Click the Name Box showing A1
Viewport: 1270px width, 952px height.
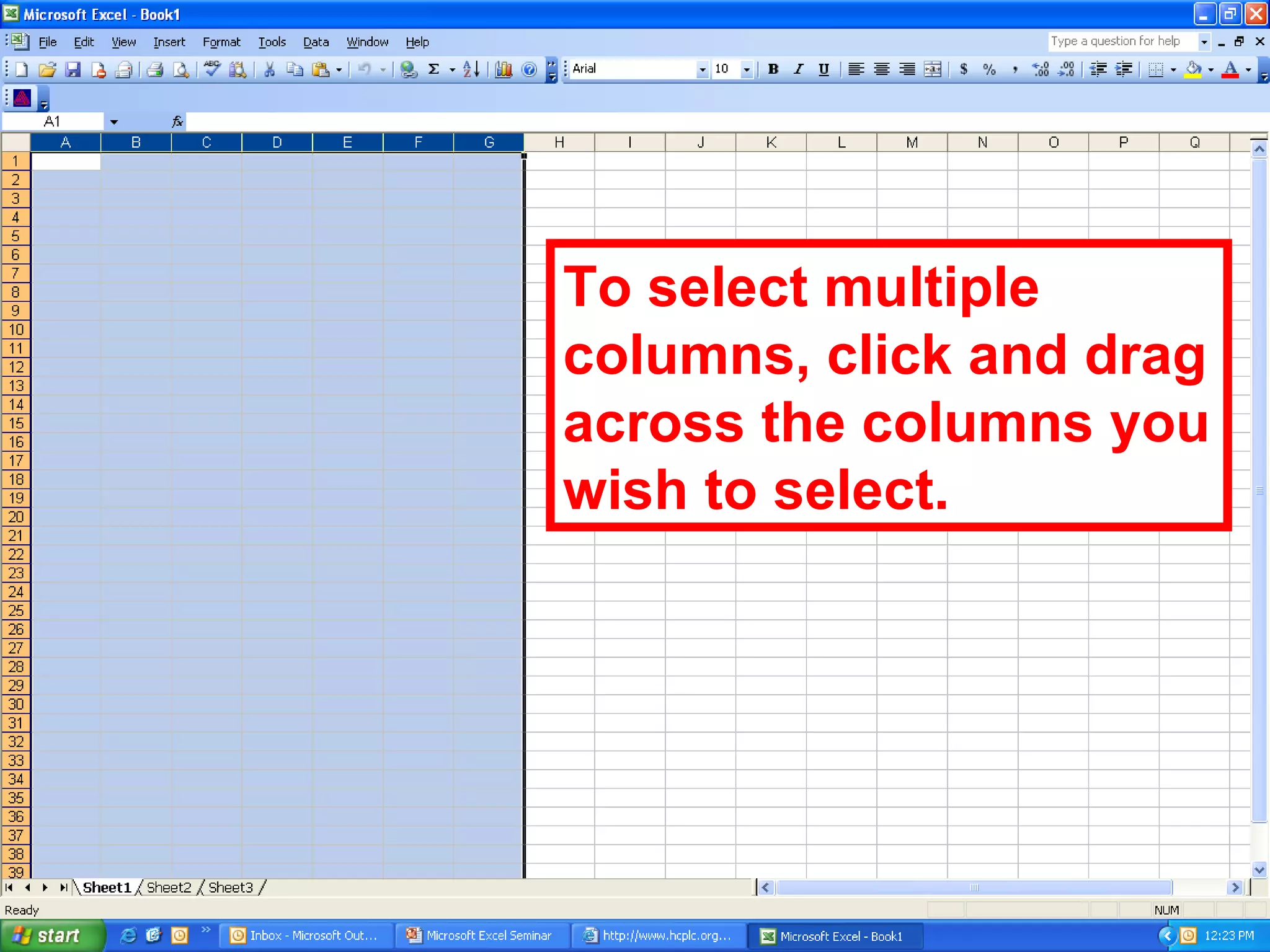[x=53, y=121]
